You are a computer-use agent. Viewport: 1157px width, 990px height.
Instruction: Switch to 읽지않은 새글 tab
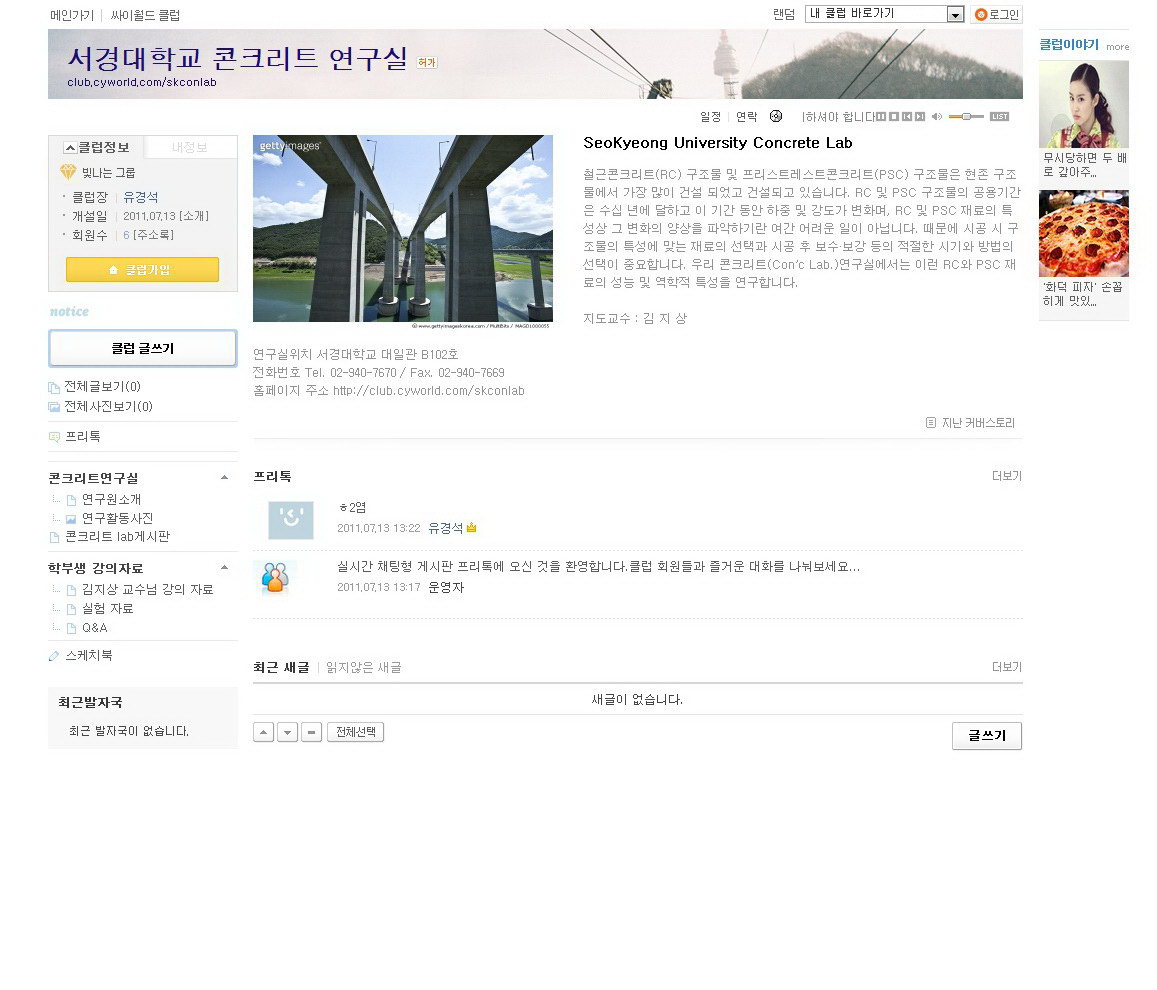click(364, 667)
